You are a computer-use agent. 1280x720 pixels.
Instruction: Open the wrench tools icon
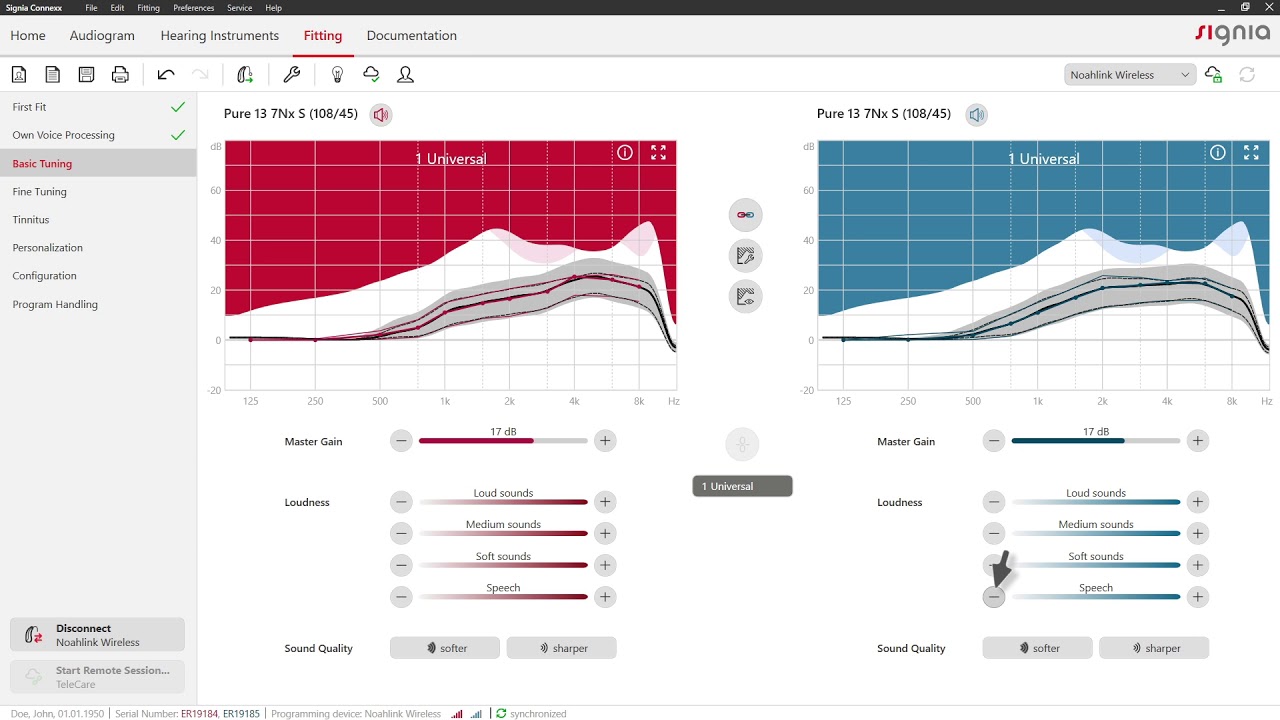[292, 75]
